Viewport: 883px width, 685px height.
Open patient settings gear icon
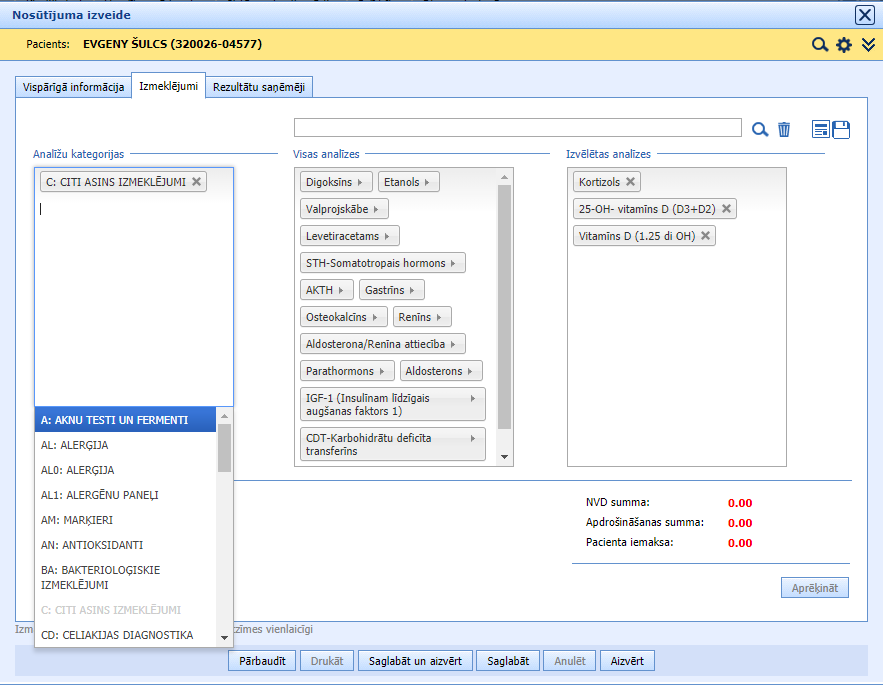point(844,45)
